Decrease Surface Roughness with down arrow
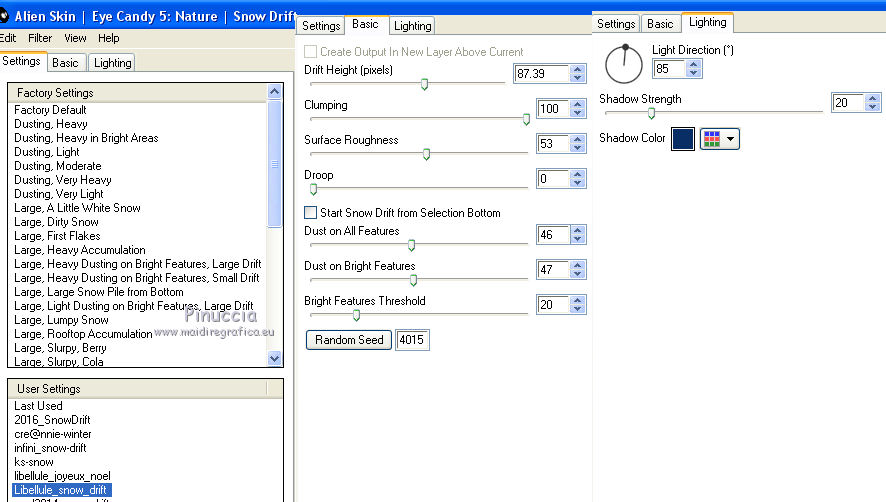 (x=577, y=148)
